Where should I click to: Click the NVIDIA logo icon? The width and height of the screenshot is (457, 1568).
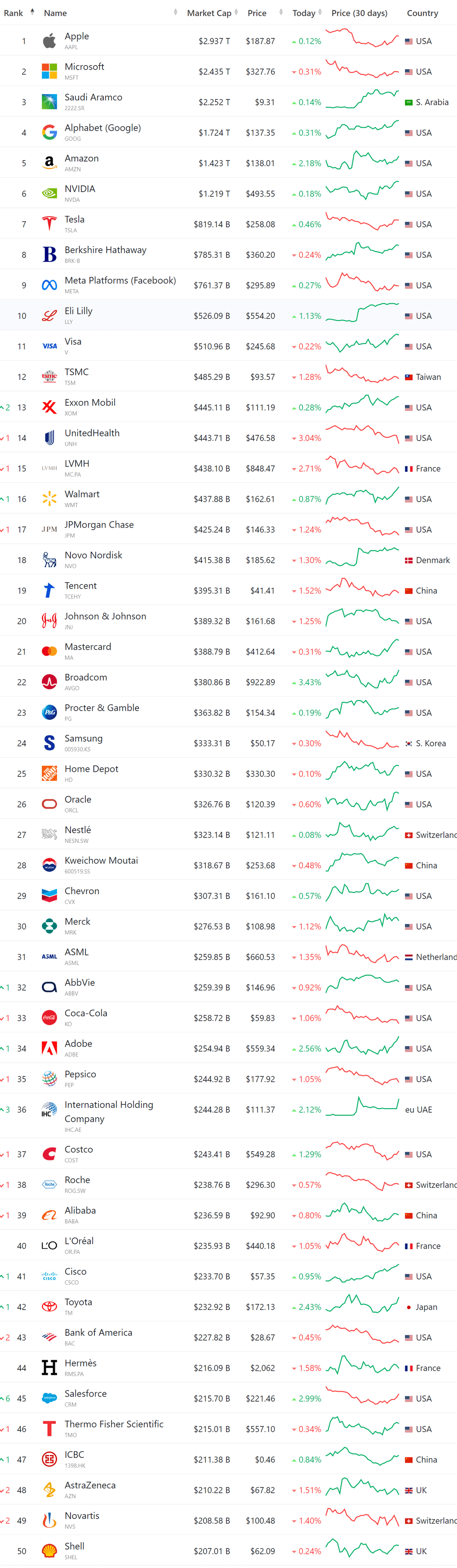click(50, 194)
